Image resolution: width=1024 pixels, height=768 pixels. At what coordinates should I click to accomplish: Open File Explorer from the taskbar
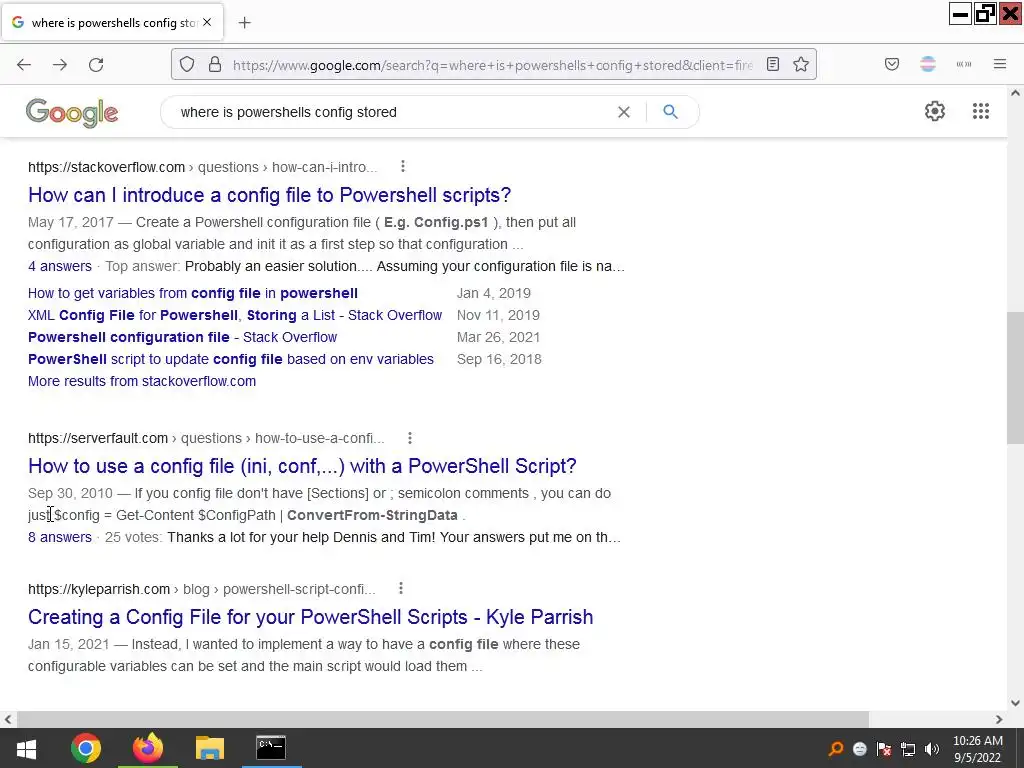click(210, 748)
